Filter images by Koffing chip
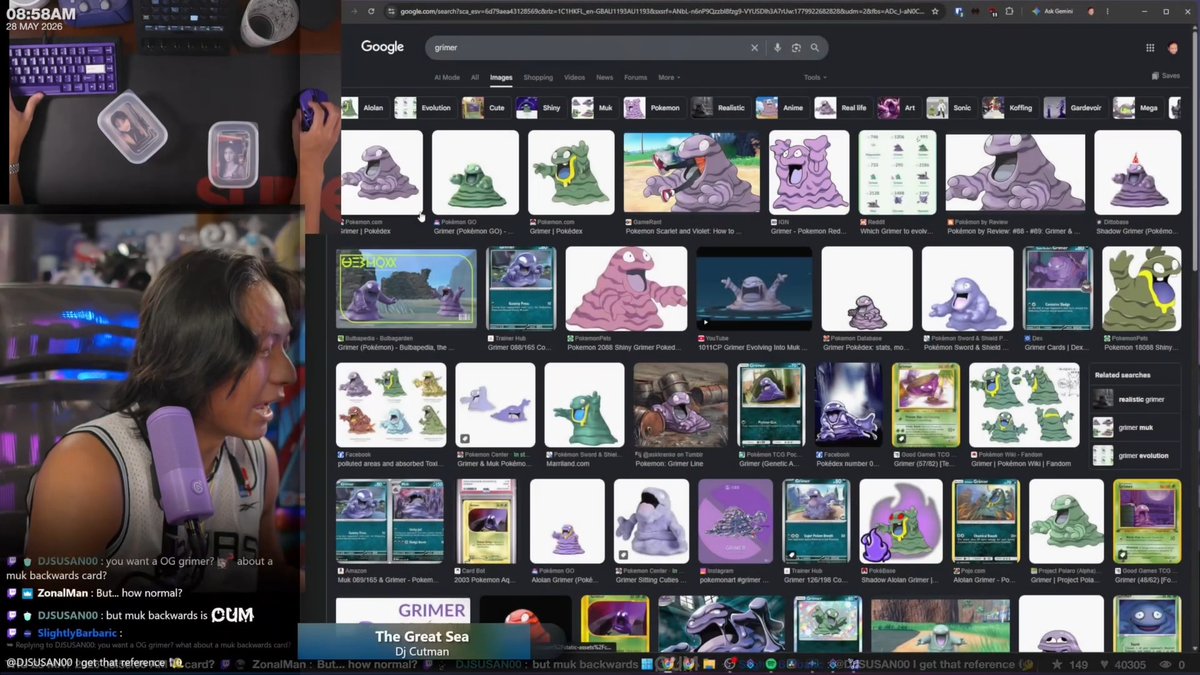The width and height of the screenshot is (1200, 675). (1010, 108)
